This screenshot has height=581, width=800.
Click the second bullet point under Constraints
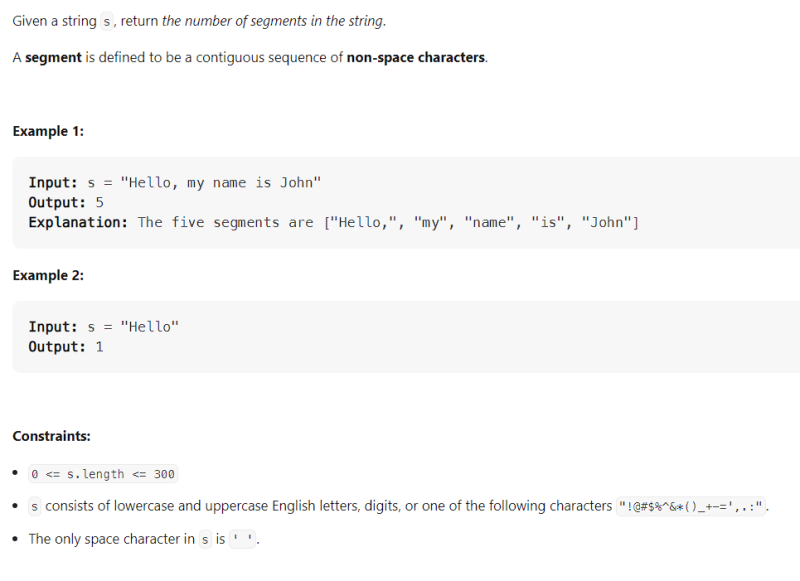[x=14, y=506]
